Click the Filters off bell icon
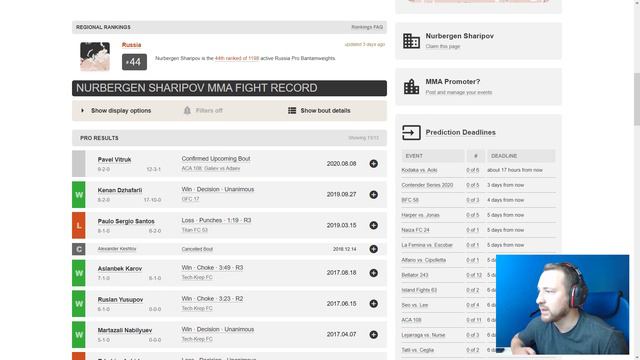Screen dimensions: 640x360 point(187,111)
